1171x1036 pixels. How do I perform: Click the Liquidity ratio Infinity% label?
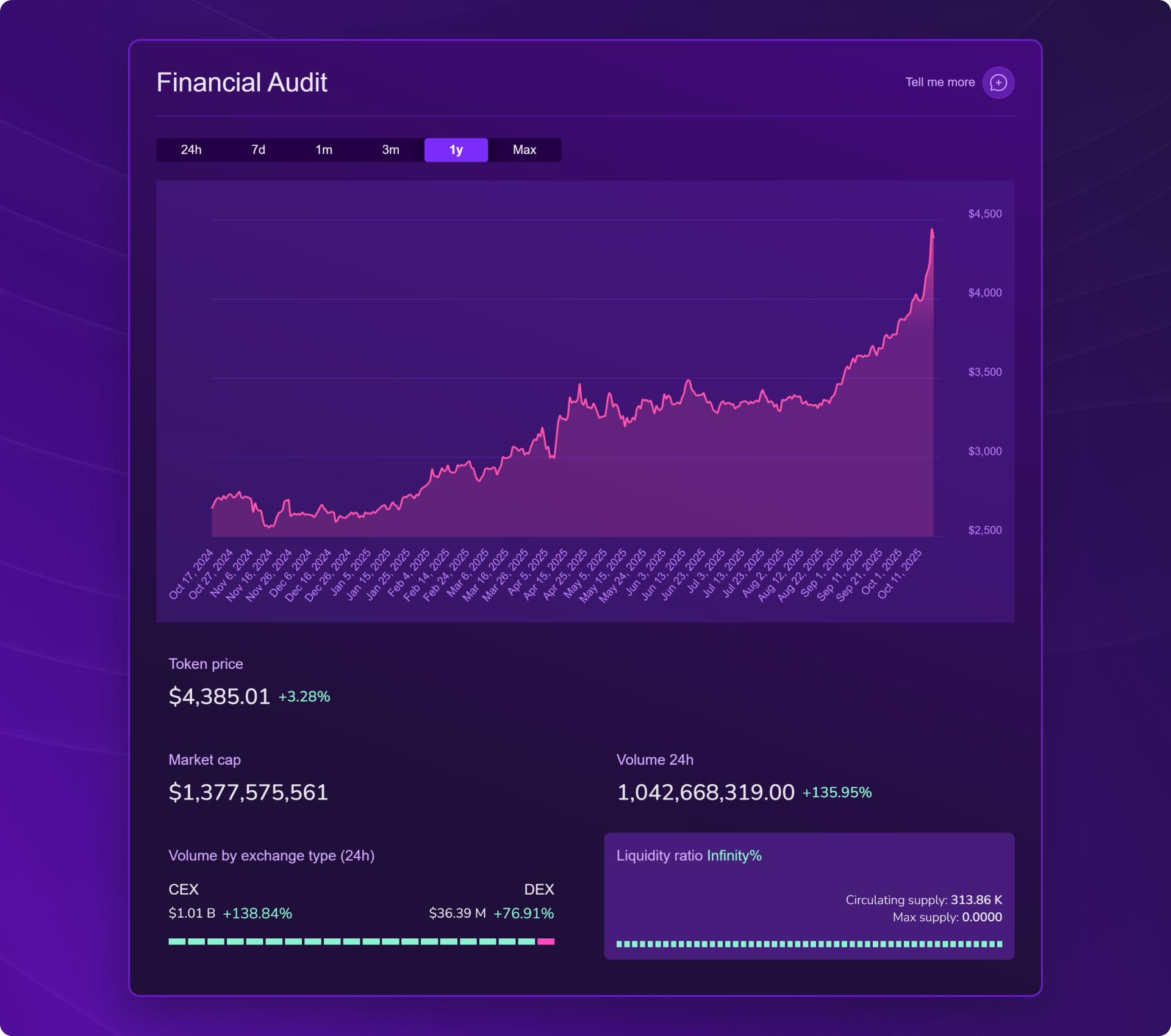[689, 856]
